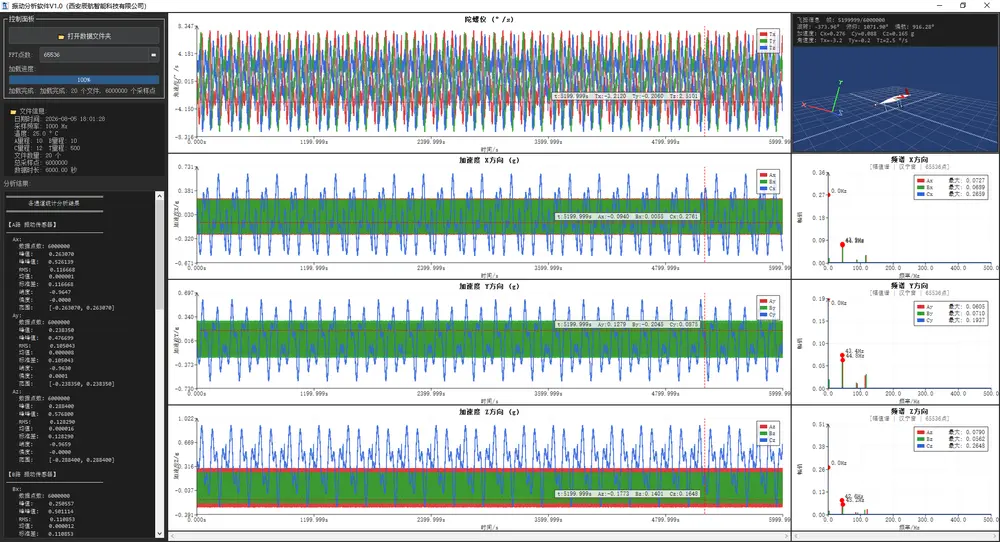
Task: Click the By legend entry in Y acceleration plot
Action: click(x=768, y=308)
